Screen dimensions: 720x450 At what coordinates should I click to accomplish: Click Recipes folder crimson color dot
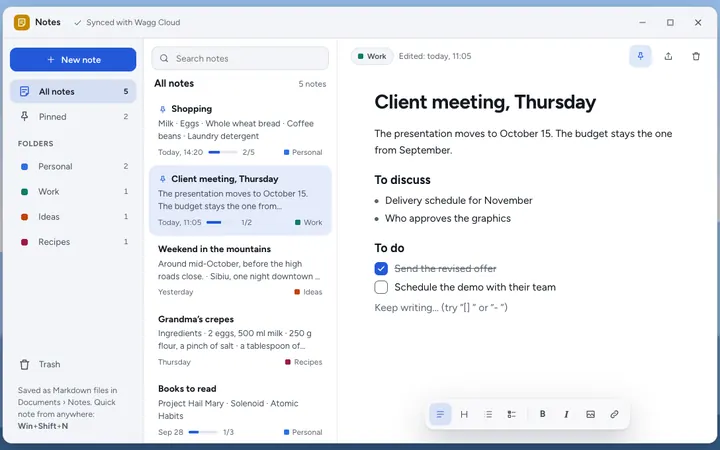(25, 242)
